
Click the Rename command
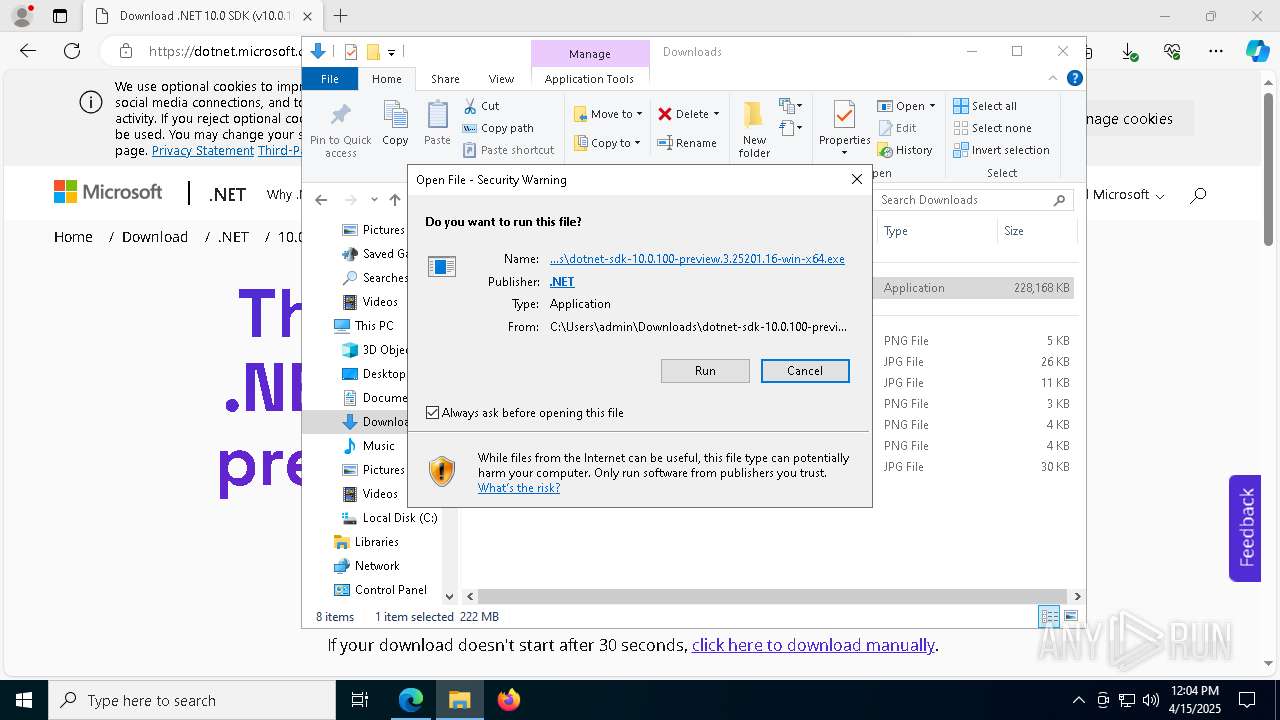coord(687,143)
